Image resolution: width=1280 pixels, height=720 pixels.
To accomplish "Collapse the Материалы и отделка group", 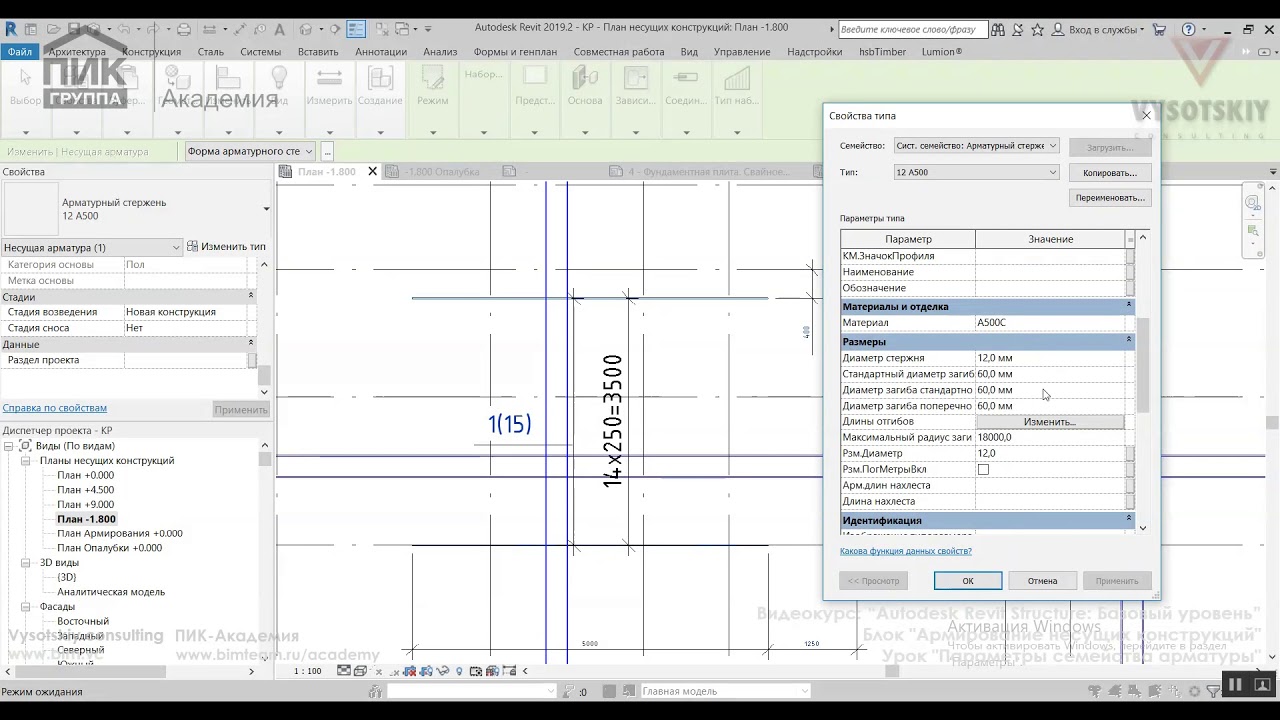I will pos(1129,306).
